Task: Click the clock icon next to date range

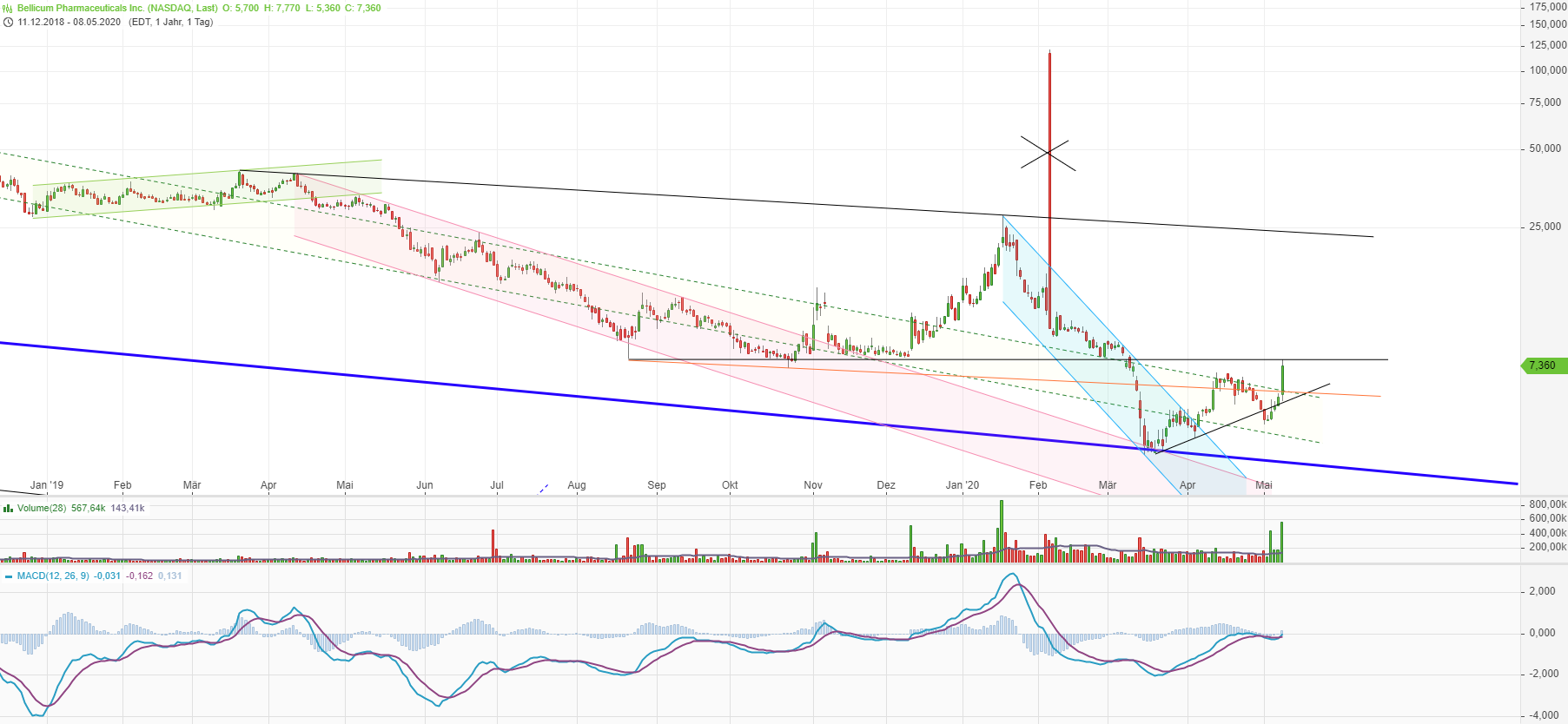Action: [x=8, y=23]
